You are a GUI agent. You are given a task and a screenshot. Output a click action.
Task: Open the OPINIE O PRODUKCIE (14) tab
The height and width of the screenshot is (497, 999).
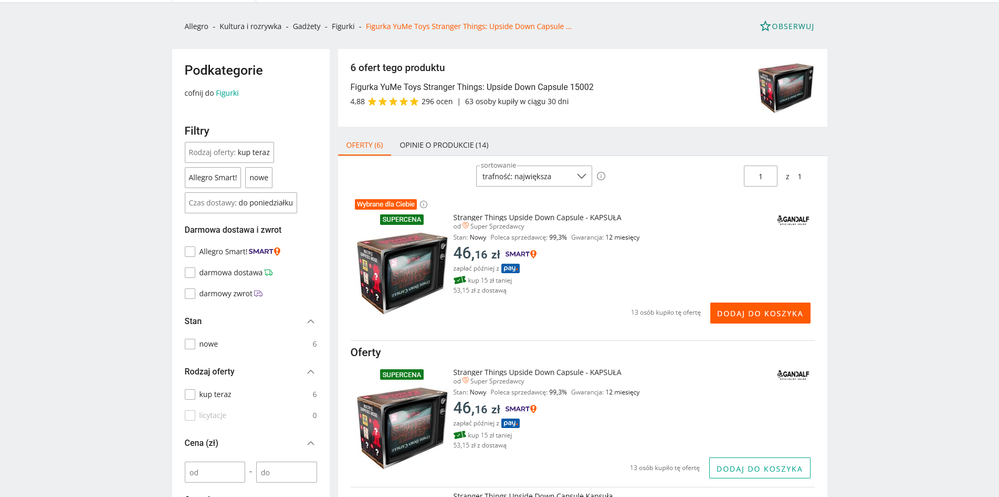click(444, 145)
